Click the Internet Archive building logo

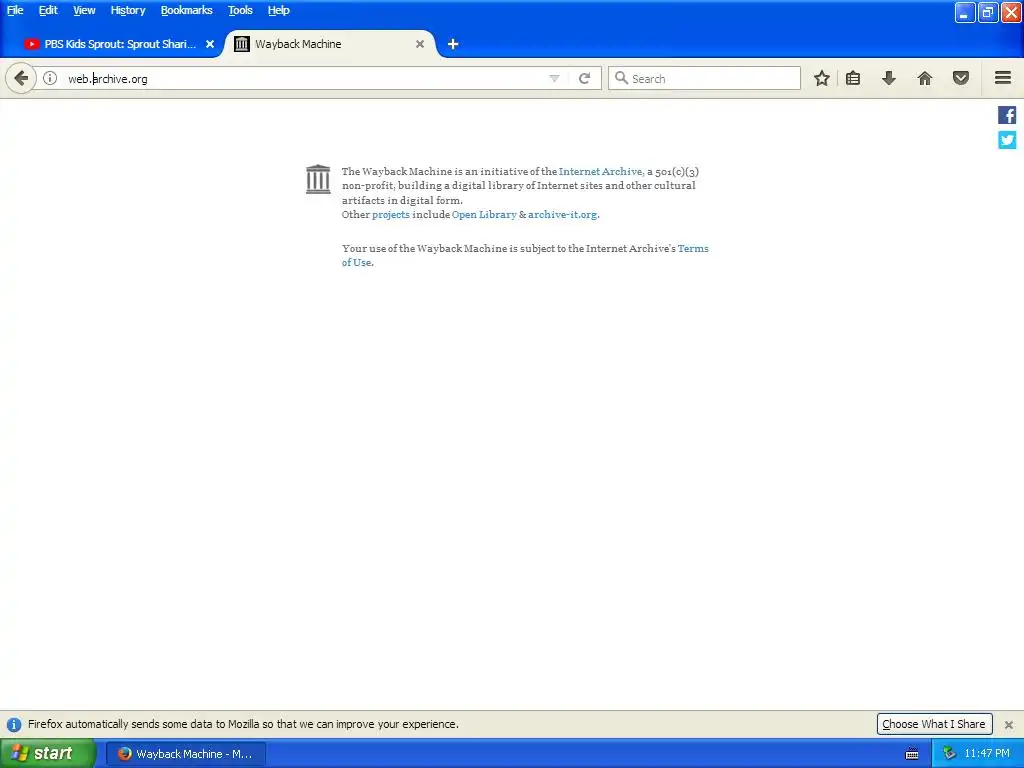[318, 179]
